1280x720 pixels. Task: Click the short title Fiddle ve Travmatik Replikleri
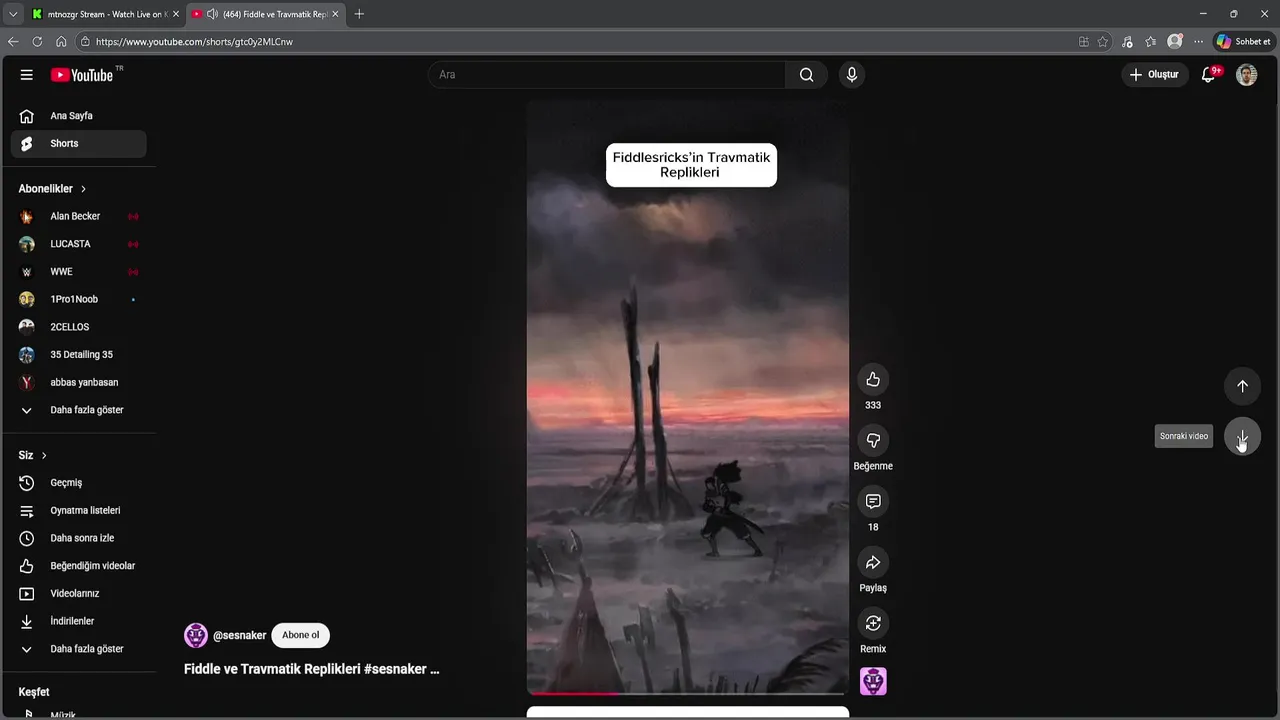(x=311, y=669)
